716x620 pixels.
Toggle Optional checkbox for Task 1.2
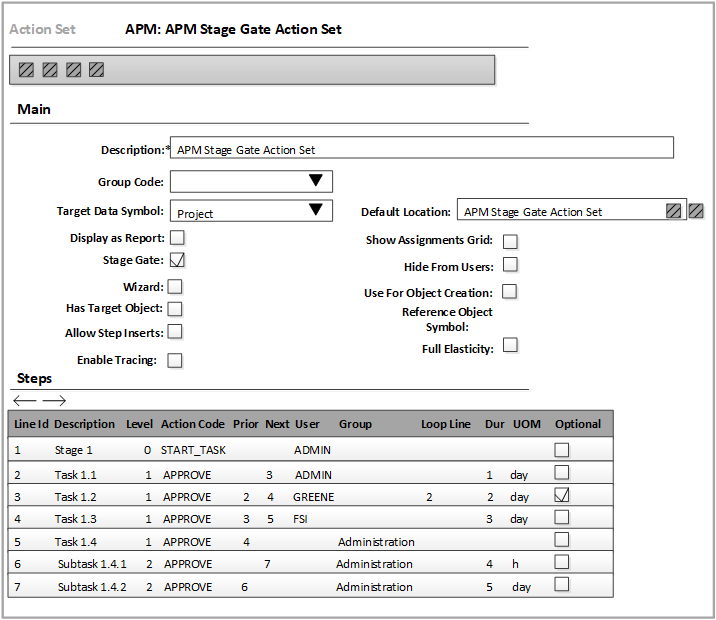(x=562, y=495)
